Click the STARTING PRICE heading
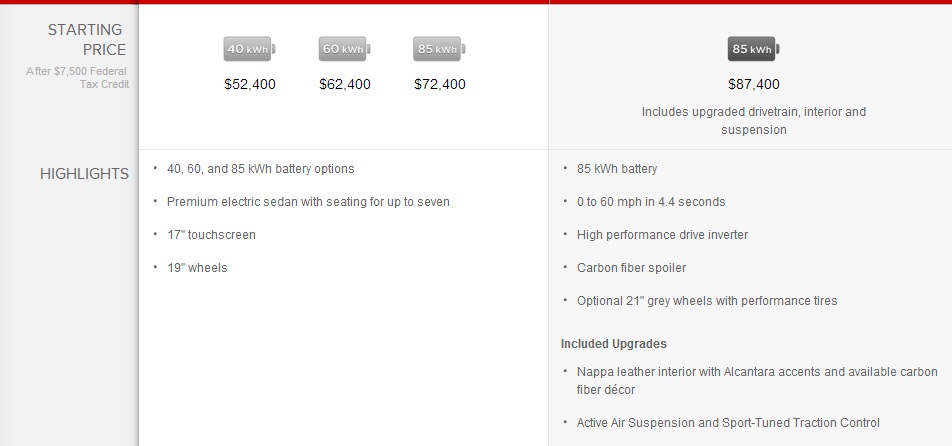The image size is (952, 446). point(87,39)
